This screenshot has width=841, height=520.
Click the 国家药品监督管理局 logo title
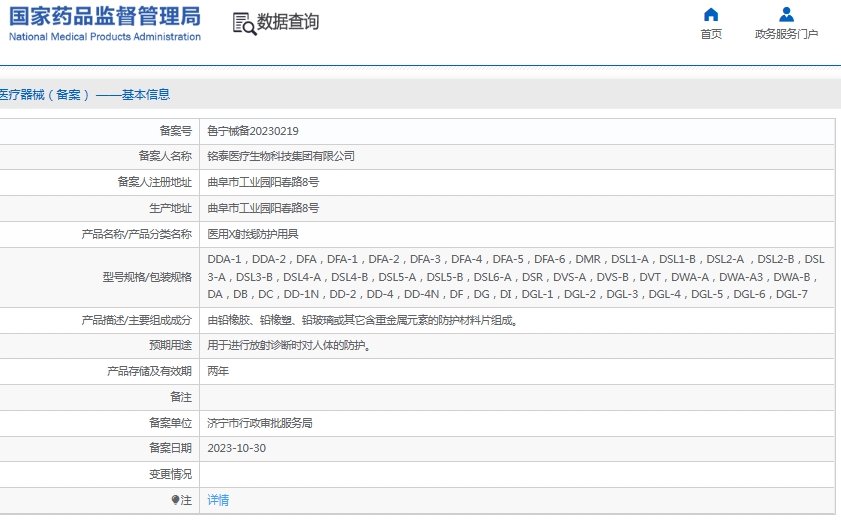105,16
